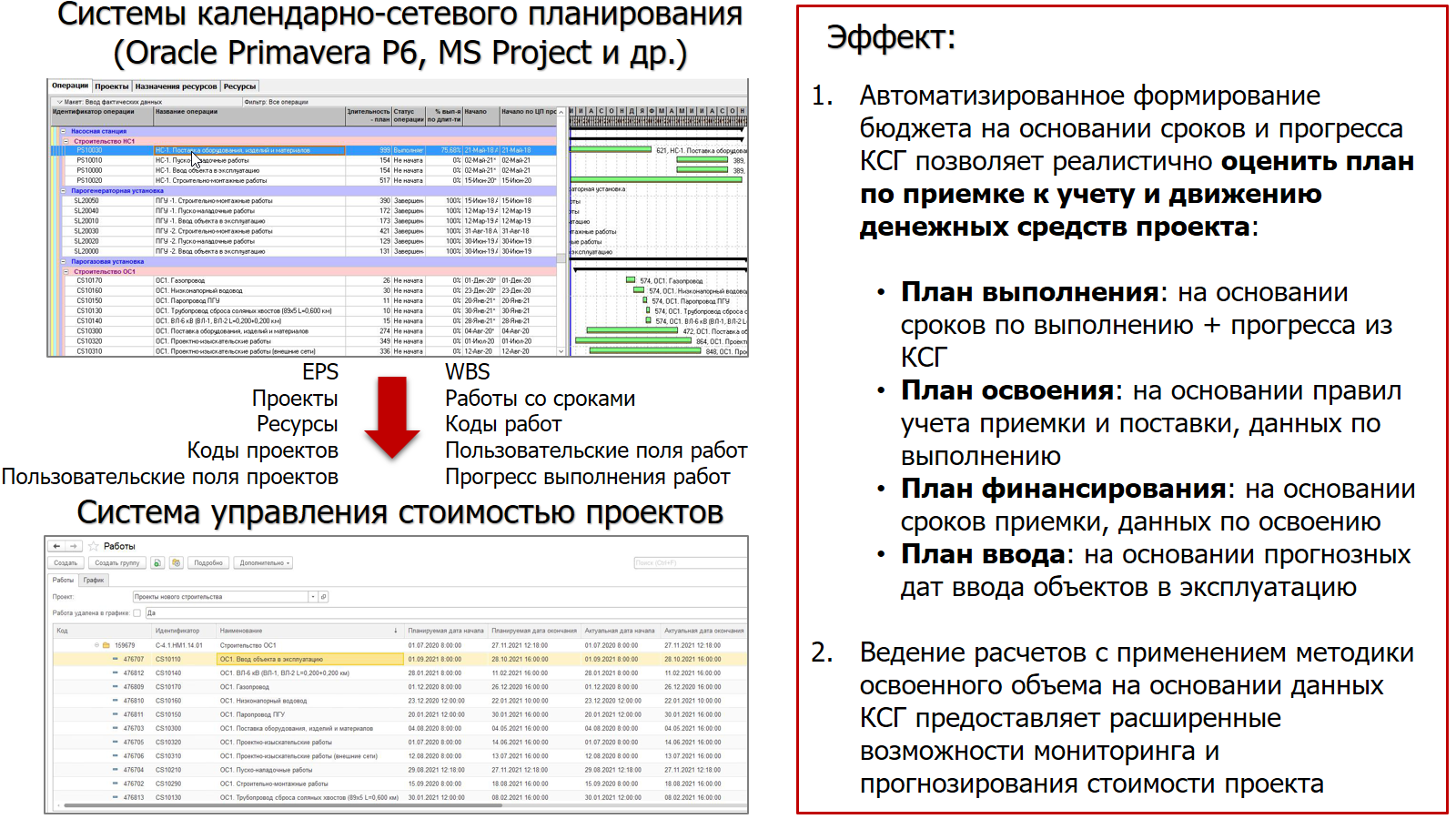Viewport: 1456px width, 819px height.
Task: Click the Планируемая дата начала column header
Action: tap(446, 630)
